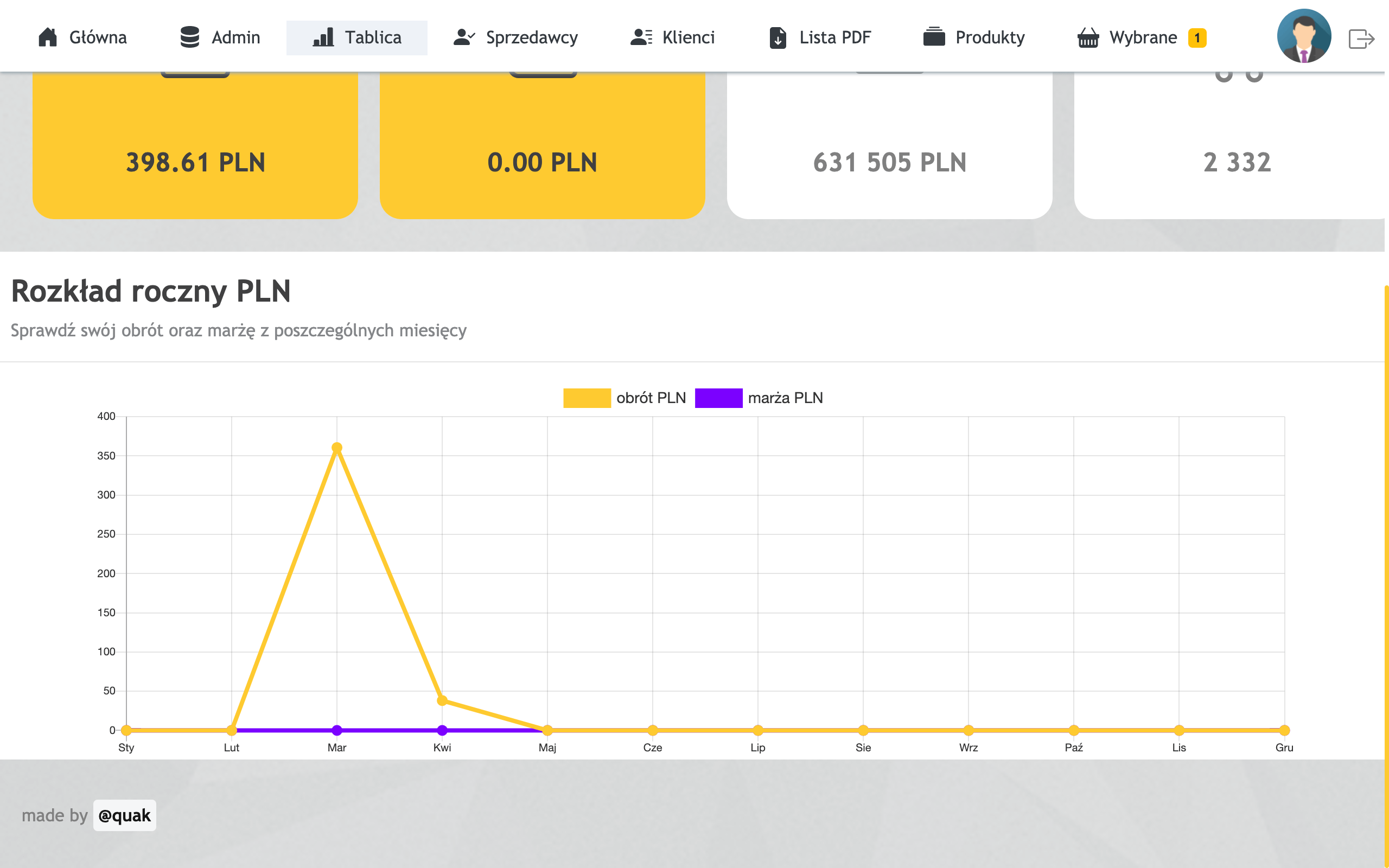The height and width of the screenshot is (868, 1389).
Task: Open the Lista PDF menu label
Action: tap(834, 37)
